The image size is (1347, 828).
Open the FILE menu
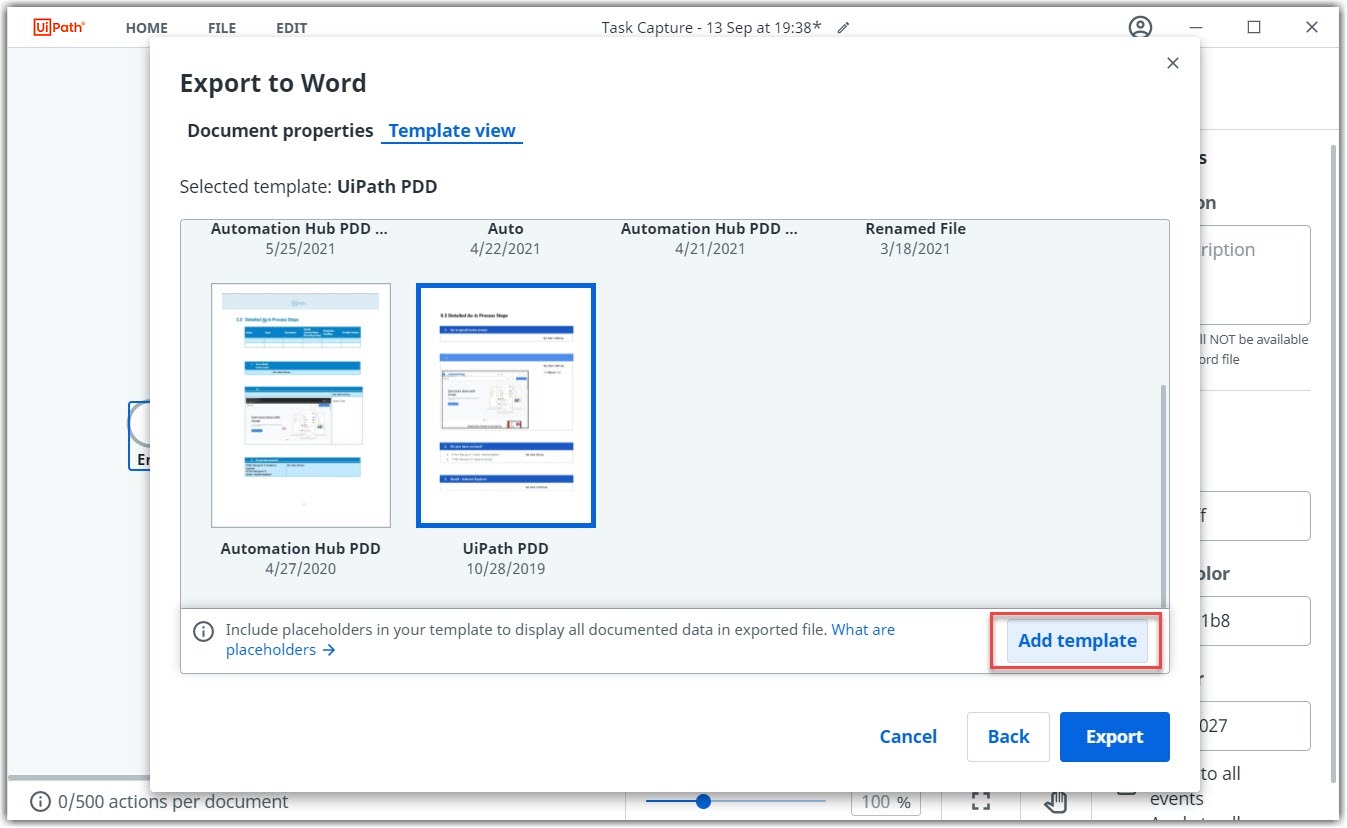[222, 28]
